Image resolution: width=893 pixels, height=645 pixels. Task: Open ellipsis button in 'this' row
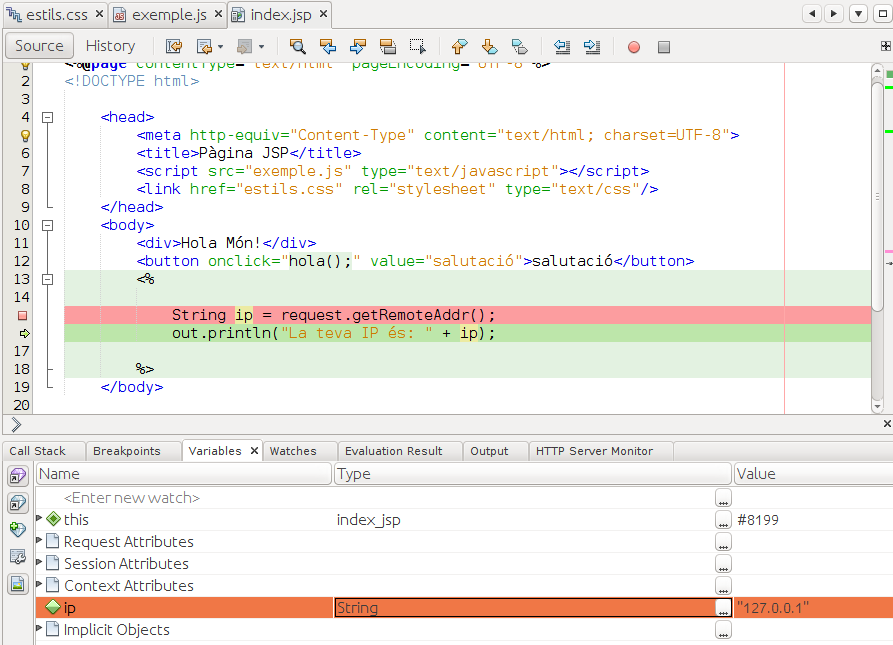point(723,520)
